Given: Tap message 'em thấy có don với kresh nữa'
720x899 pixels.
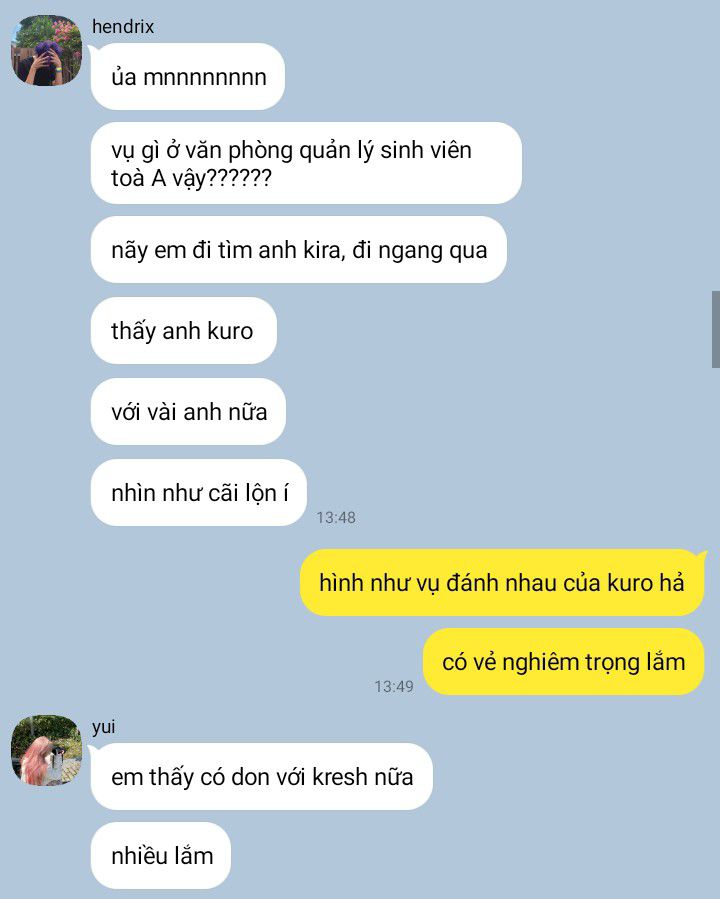Looking at the screenshot, I should pyautogui.click(x=262, y=776).
